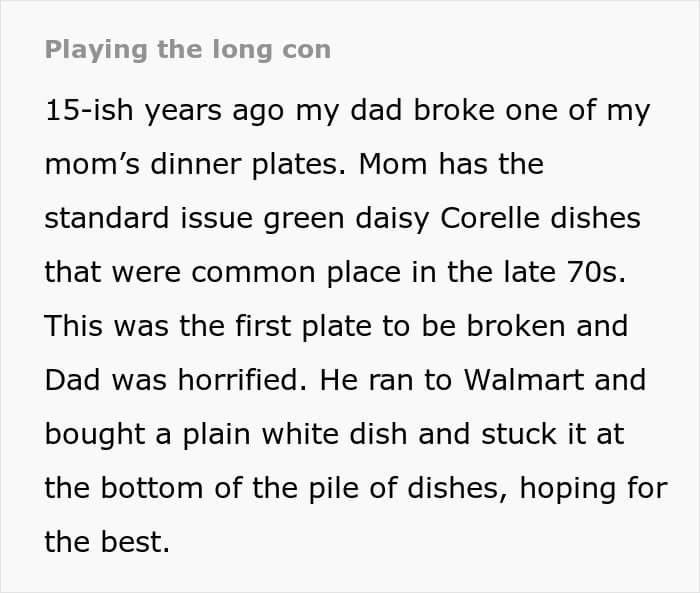The height and width of the screenshot is (593, 700).
Task: Click the word 'Dad' before 'was horrified'
Action: point(72,380)
